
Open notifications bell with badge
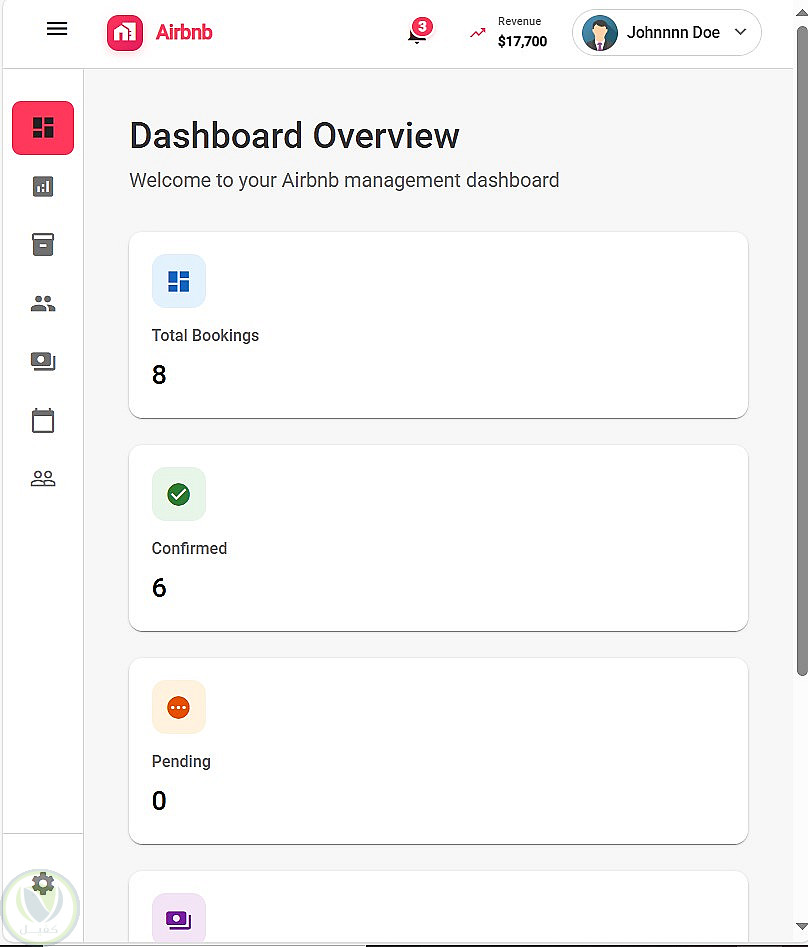tap(417, 35)
